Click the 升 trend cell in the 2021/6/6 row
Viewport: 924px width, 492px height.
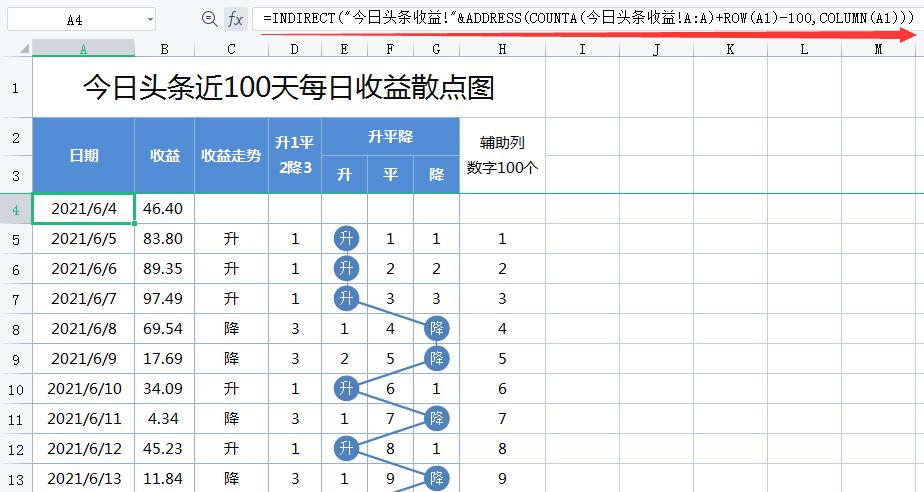(231, 269)
